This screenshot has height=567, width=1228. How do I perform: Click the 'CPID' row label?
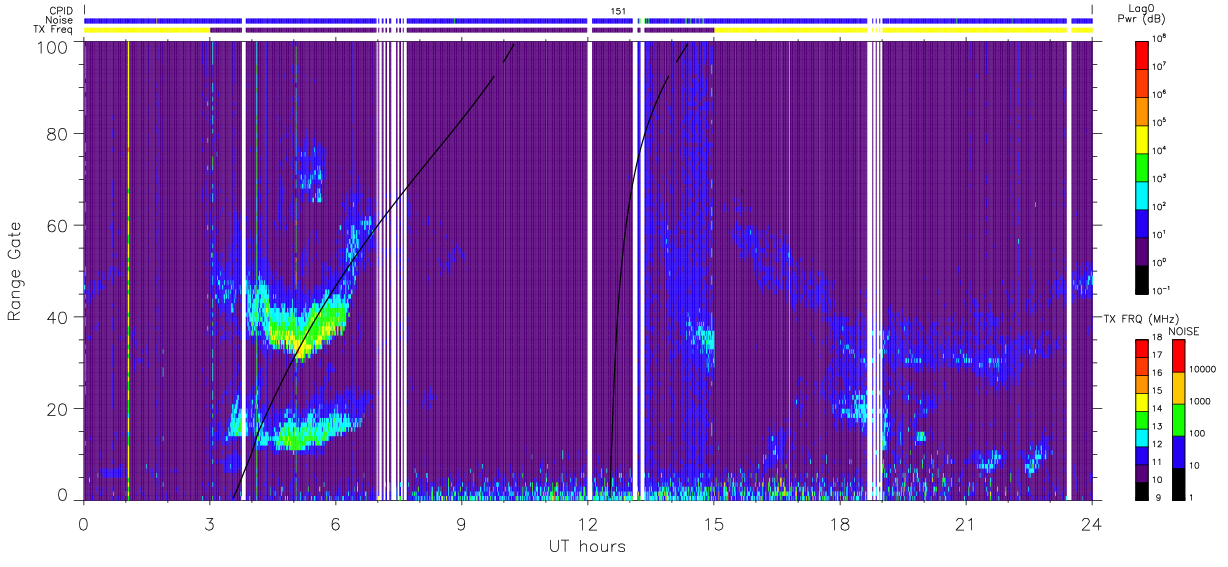coord(62,10)
